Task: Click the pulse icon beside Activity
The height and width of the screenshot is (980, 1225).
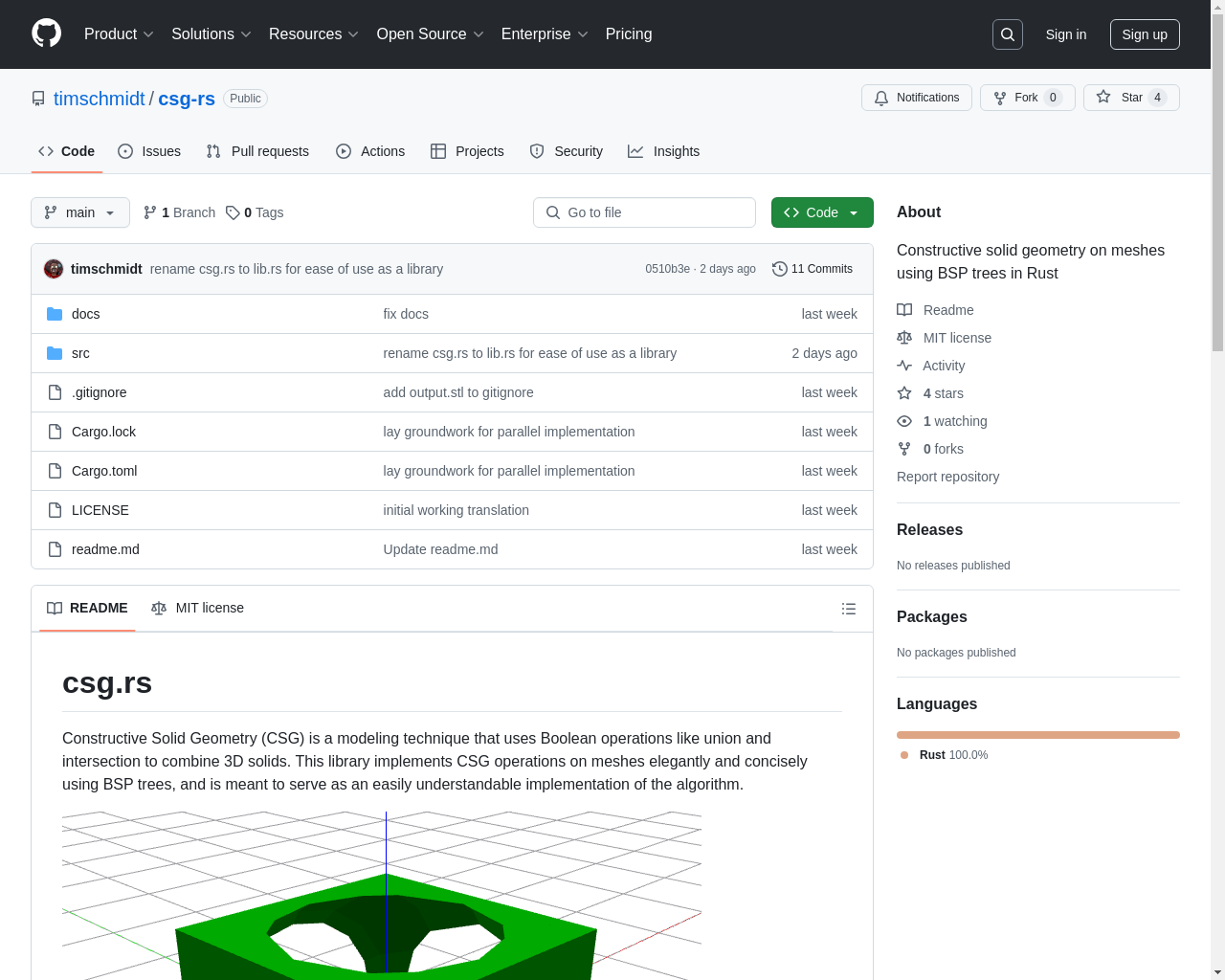Action: coord(904,366)
